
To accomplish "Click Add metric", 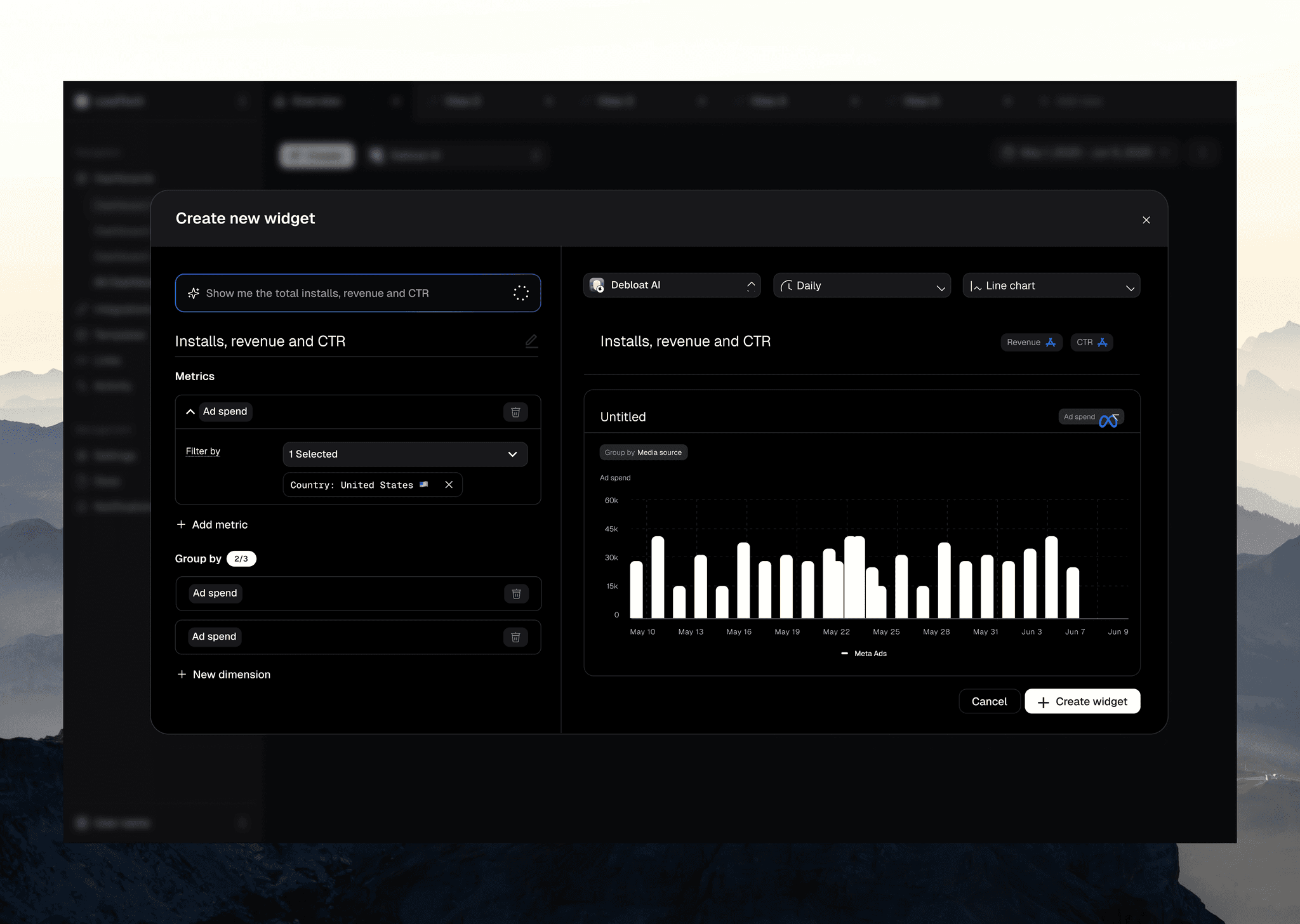I will click(212, 525).
